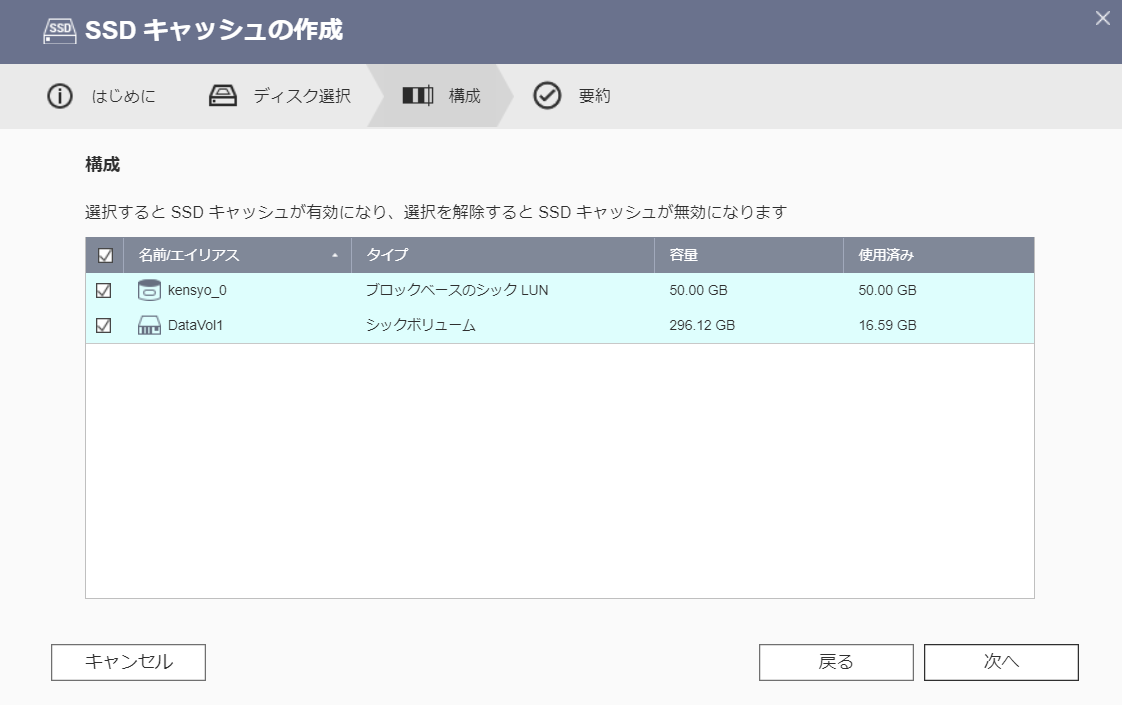
Task: Click the volume icon next to DataVol1
Action: [x=149, y=326]
